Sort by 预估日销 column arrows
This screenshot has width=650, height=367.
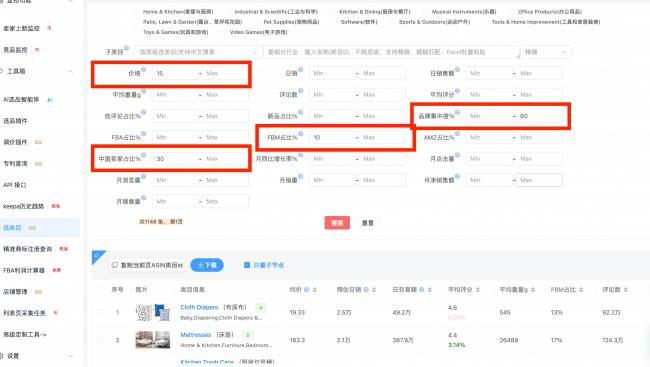click(374, 289)
